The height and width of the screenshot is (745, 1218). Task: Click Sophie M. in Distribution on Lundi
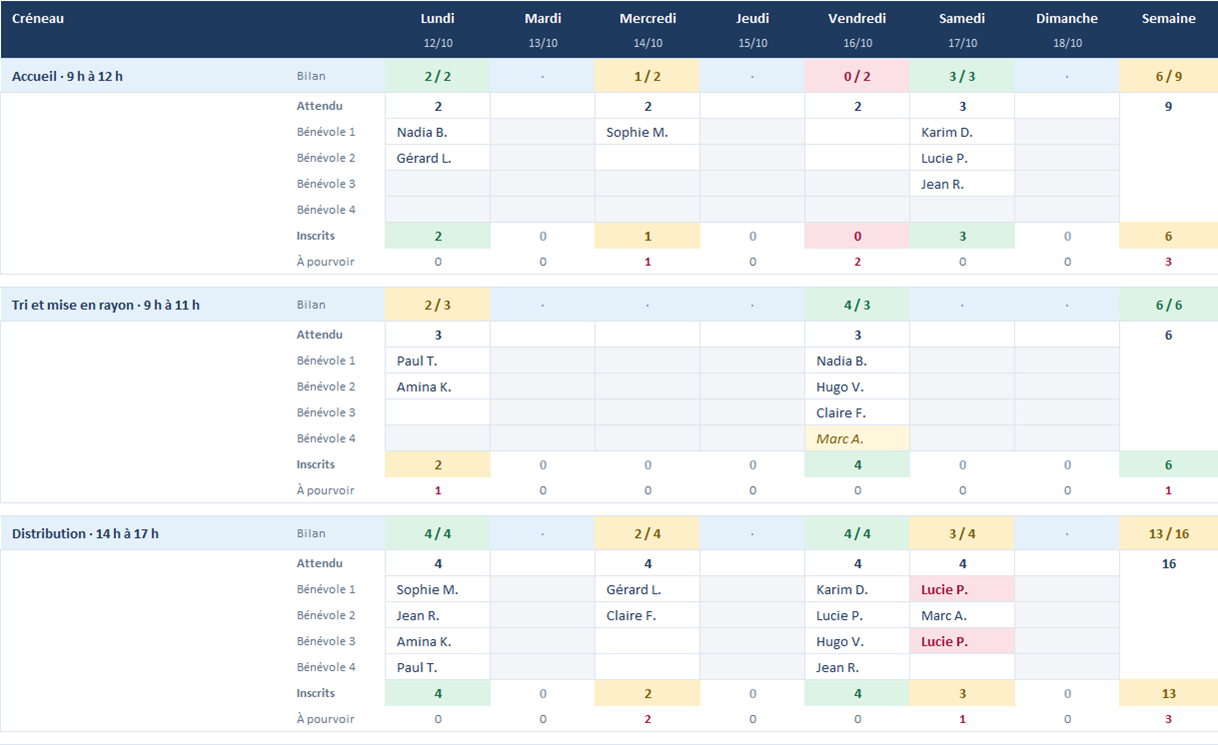[x=438, y=590]
